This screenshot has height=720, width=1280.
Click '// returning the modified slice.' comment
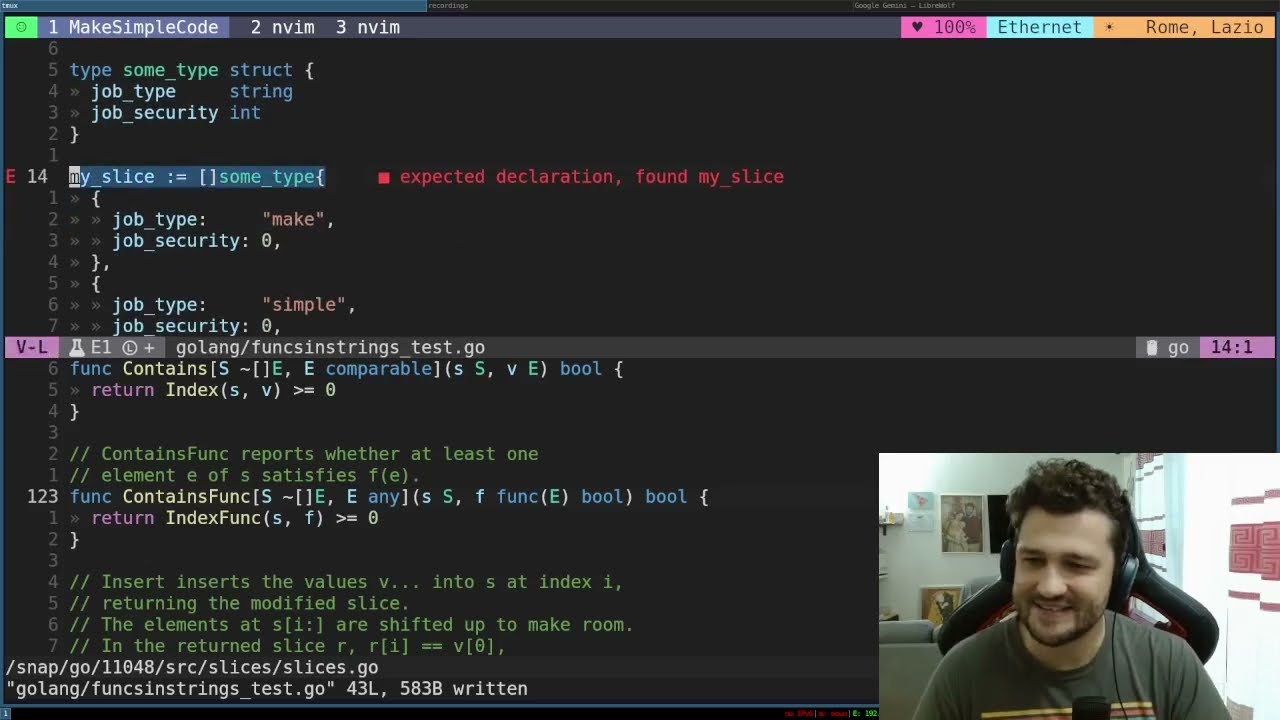tap(240, 603)
